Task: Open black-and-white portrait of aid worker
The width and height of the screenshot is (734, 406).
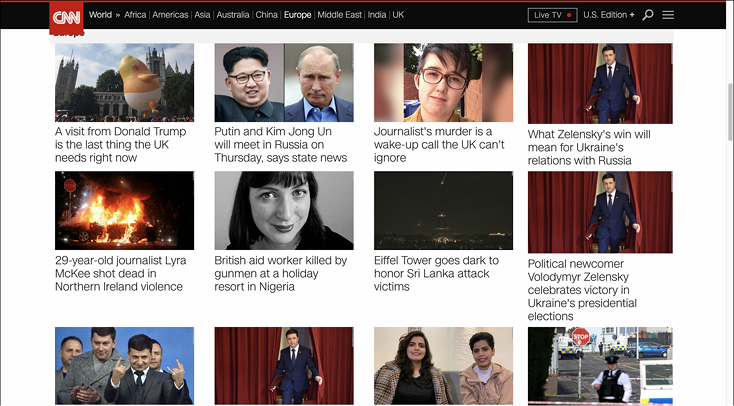Action: coord(284,210)
